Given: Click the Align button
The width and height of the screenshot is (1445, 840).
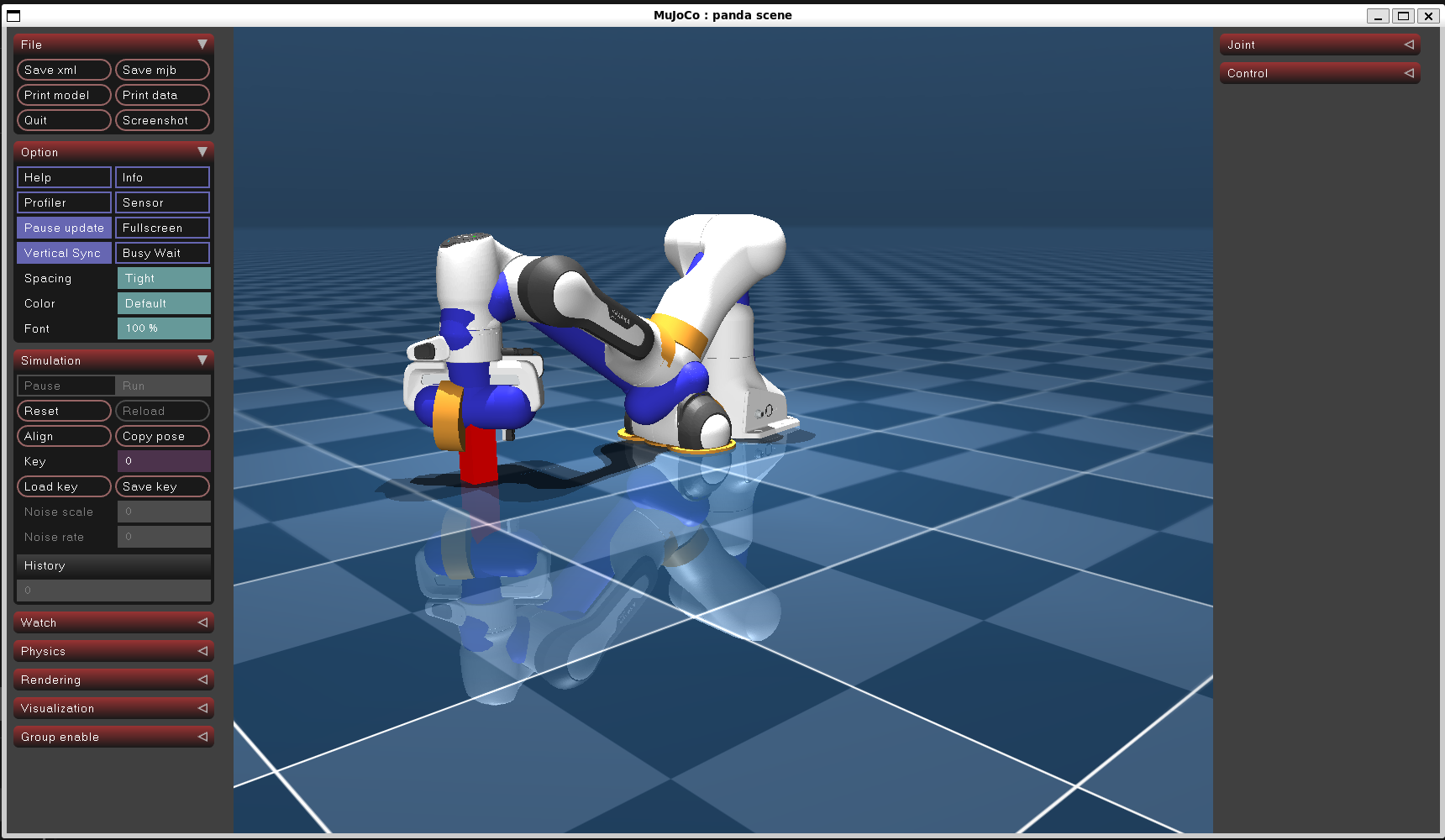Looking at the screenshot, I should tap(64, 436).
